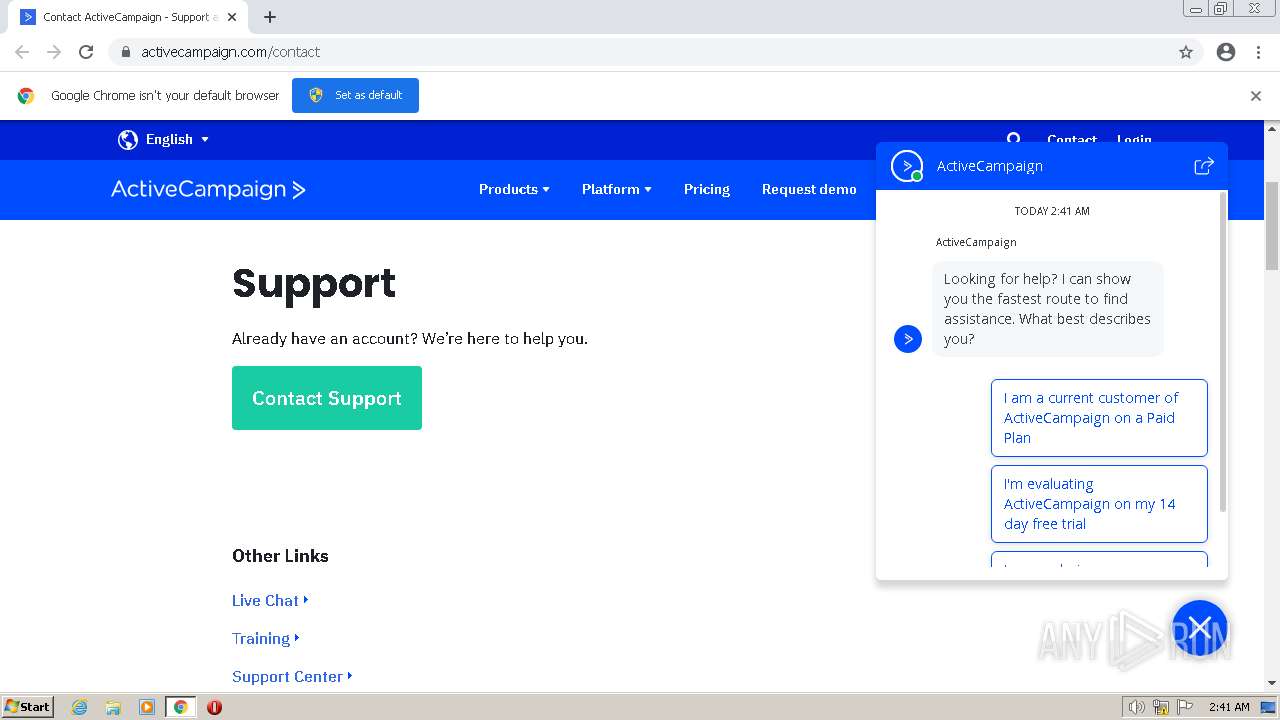Select the Contact ActiveCampaign browser tab
Image resolution: width=1280 pixels, height=720 pixels.
[130, 17]
